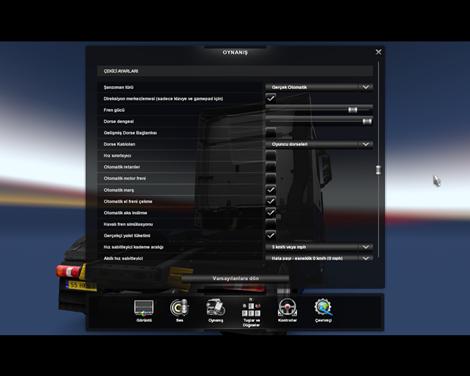Screen dimensions: 470x376
Task: Open the Ses audio settings icon
Action: click(179, 310)
